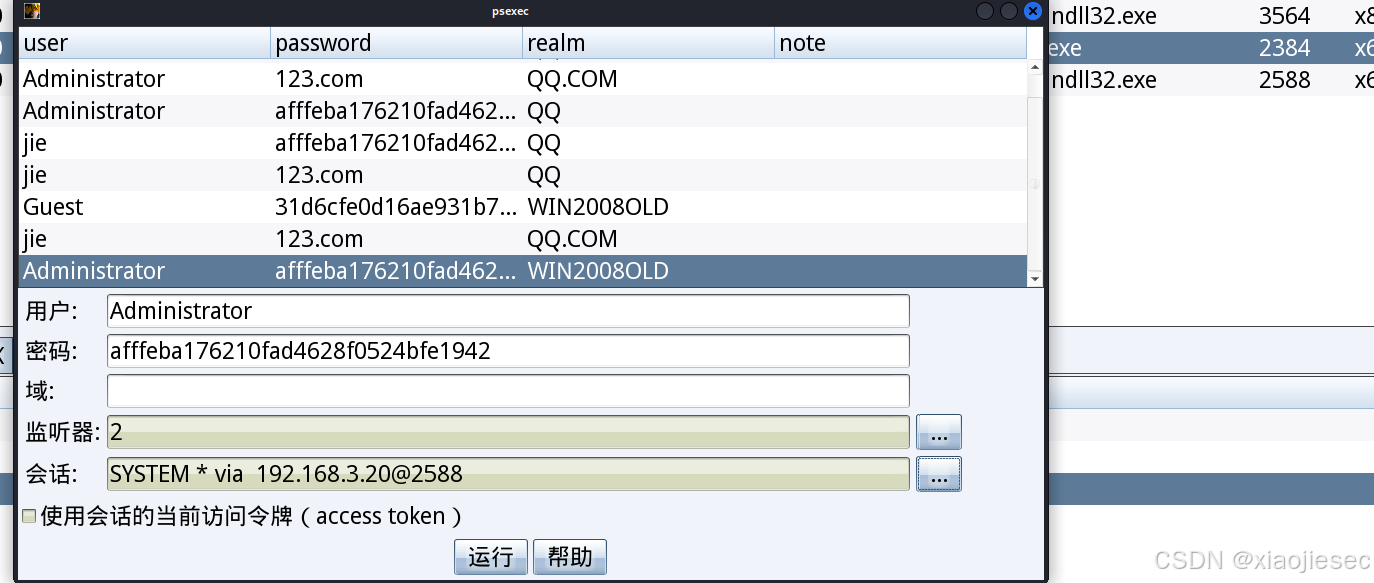Open session chooser with ... button
Screen dimensions: 1374x583
939,474
